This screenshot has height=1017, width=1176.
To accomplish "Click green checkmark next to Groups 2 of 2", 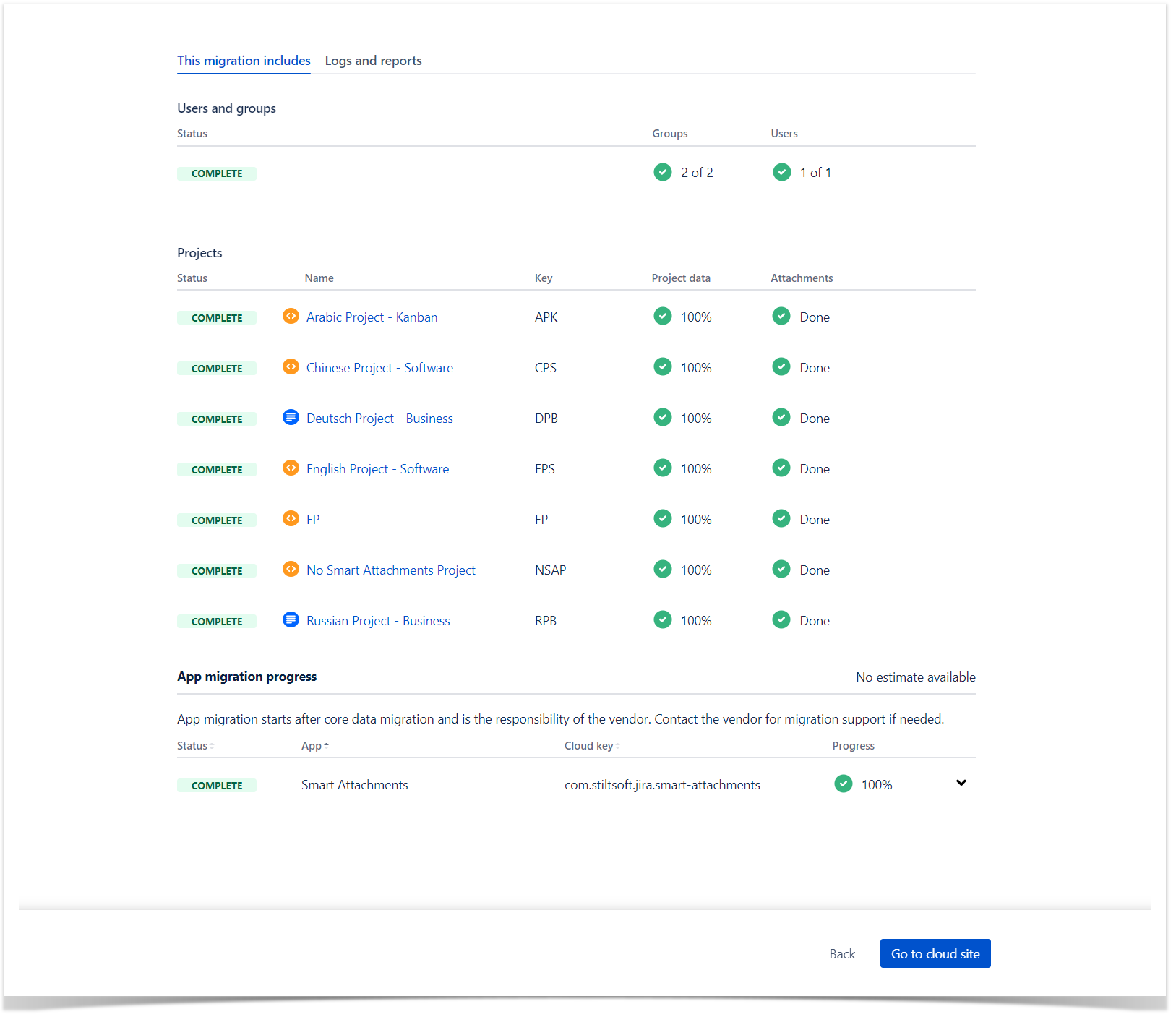I will (x=662, y=172).
